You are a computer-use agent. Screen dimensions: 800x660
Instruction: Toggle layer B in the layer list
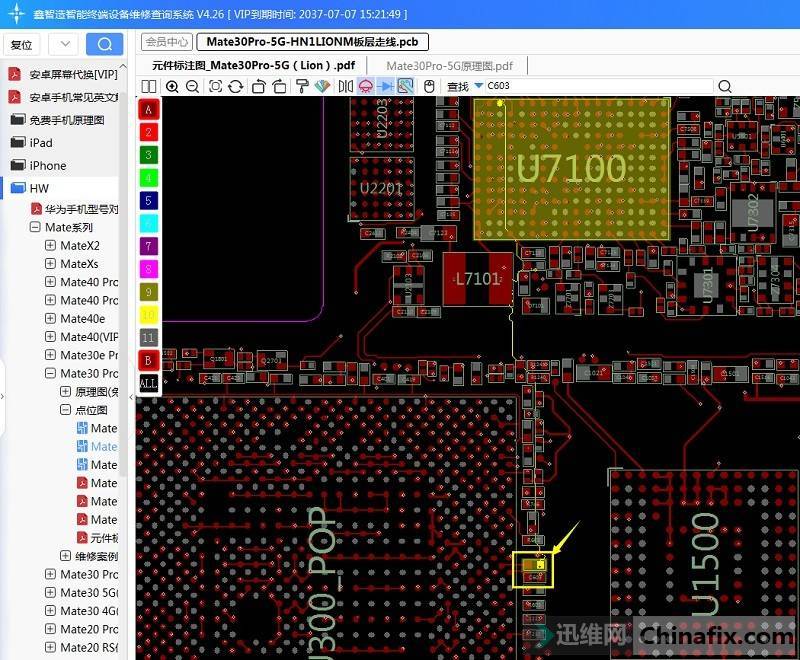[148, 360]
